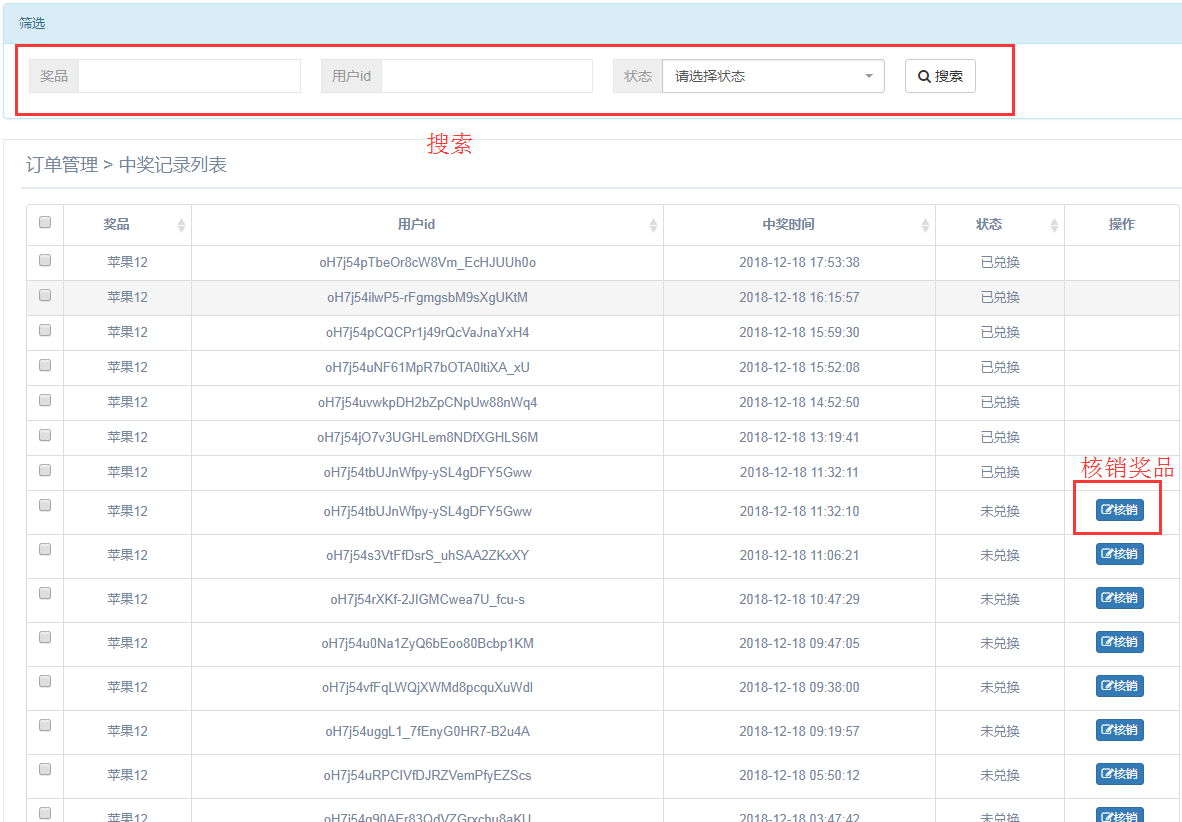Click the 奖品 filter input field
The width and height of the screenshot is (1182, 822).
189,76
